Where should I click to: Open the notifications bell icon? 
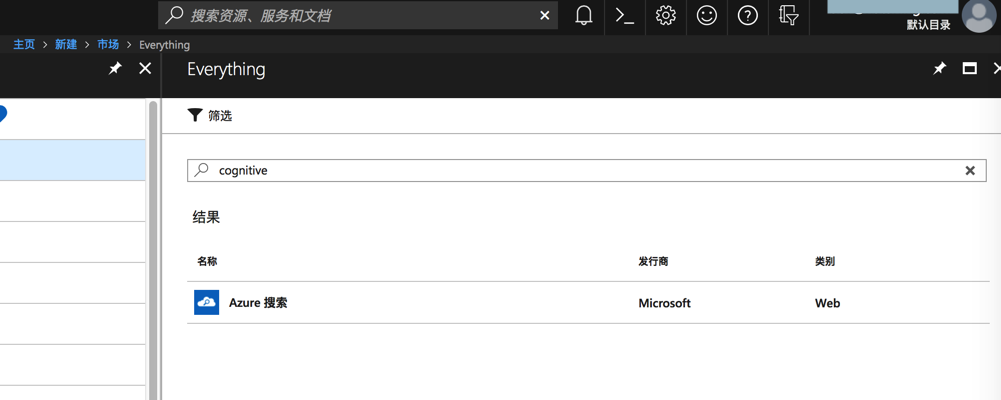(x=584, y=15)
